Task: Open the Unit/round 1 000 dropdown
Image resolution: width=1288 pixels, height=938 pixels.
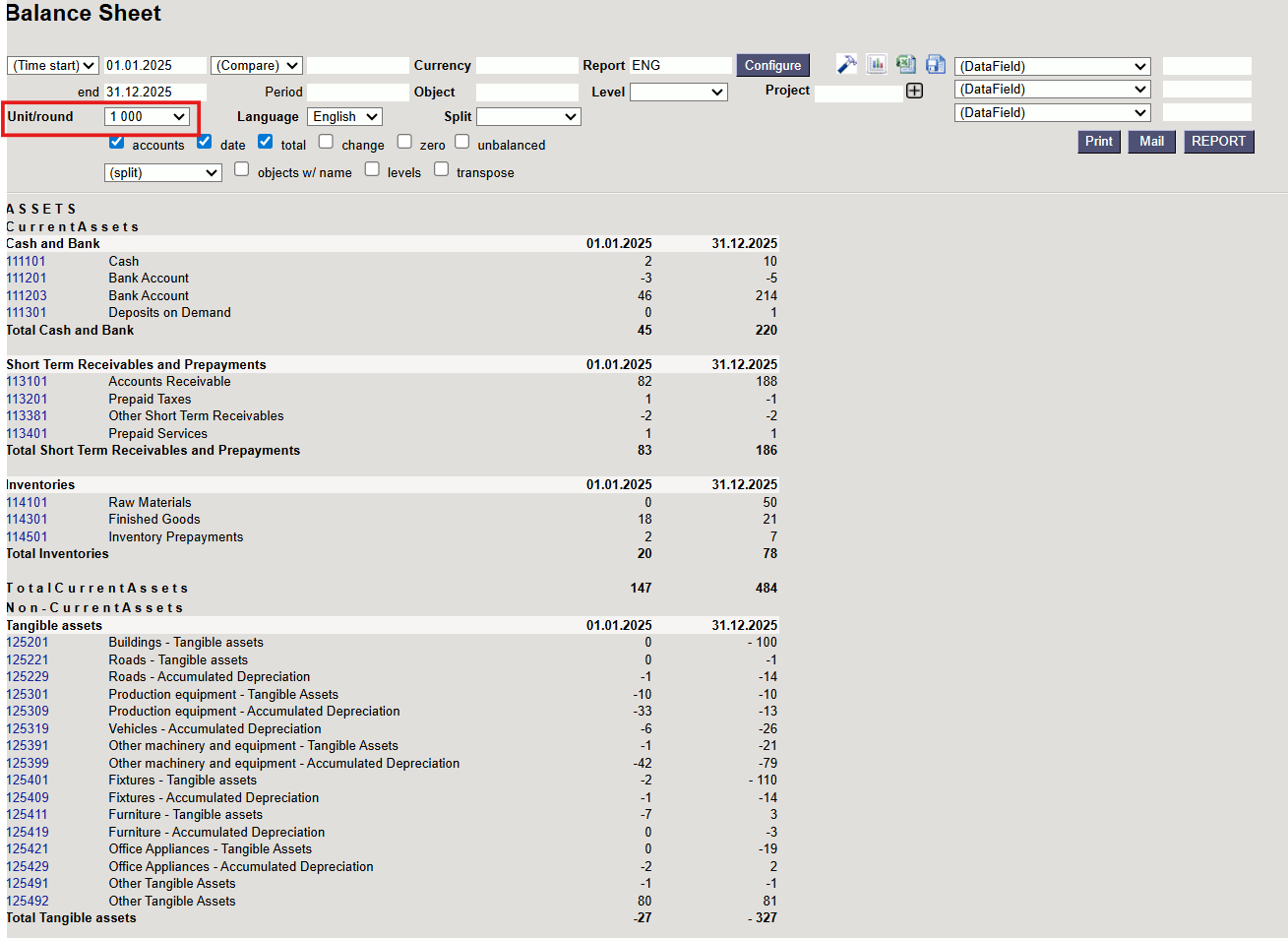Action: (148, 116)
